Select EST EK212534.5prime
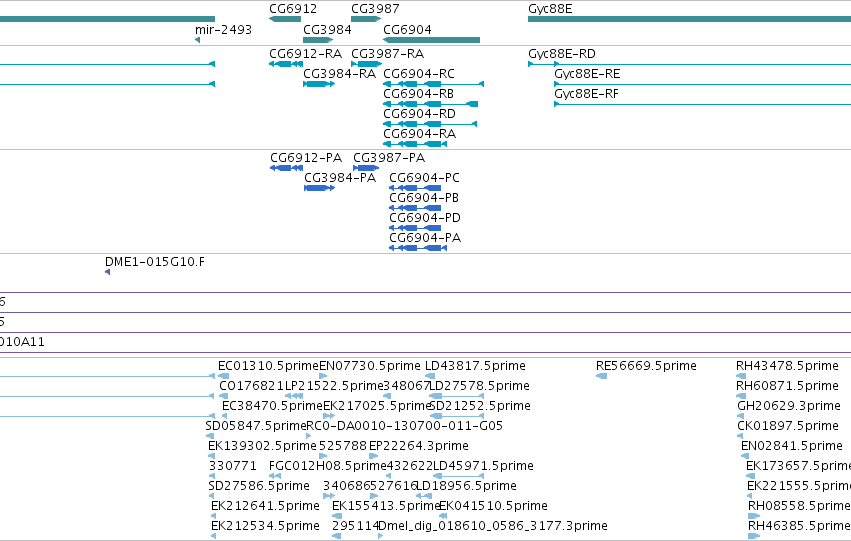 tap(265, 526)
